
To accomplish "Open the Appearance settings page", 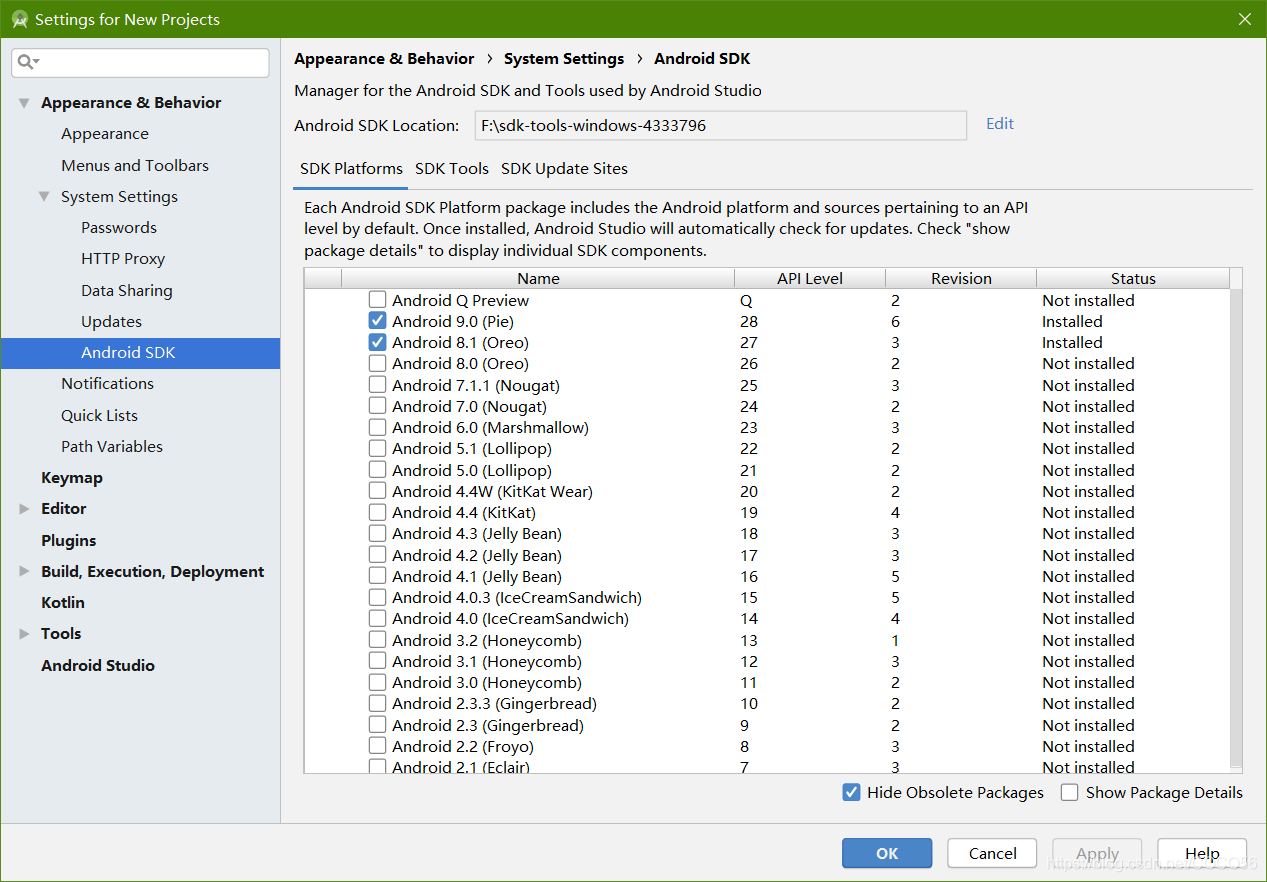I will 105,134.
